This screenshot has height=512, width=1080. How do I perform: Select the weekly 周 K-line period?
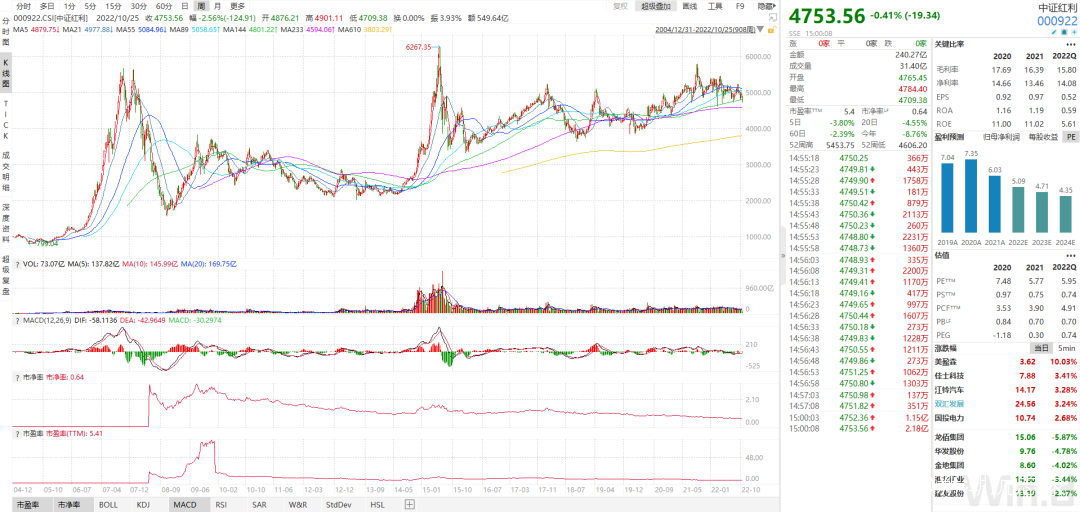(x=201, y=6)
